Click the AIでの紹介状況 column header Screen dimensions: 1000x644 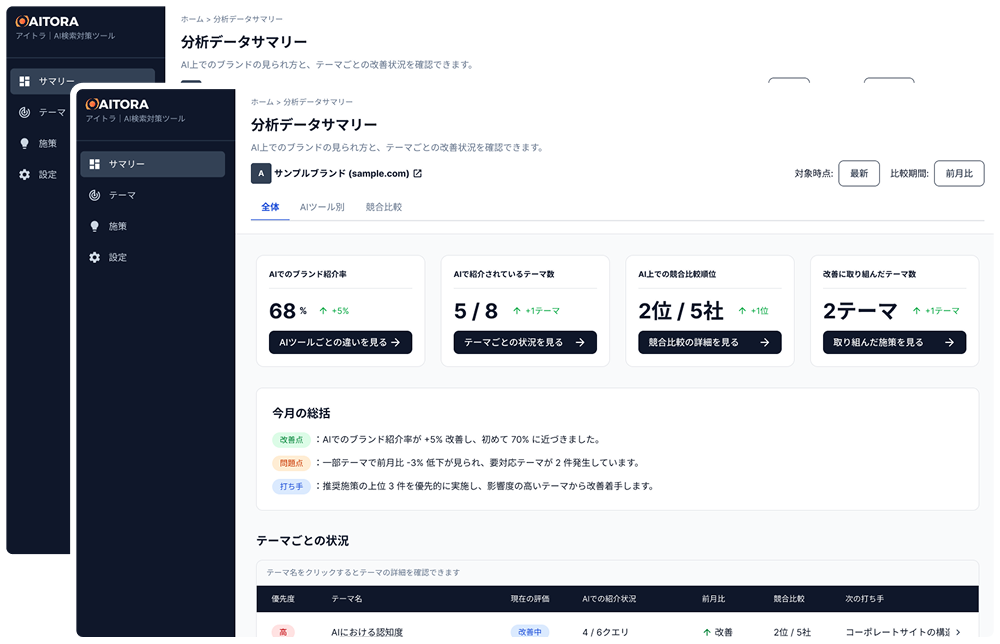click(609, 599)
